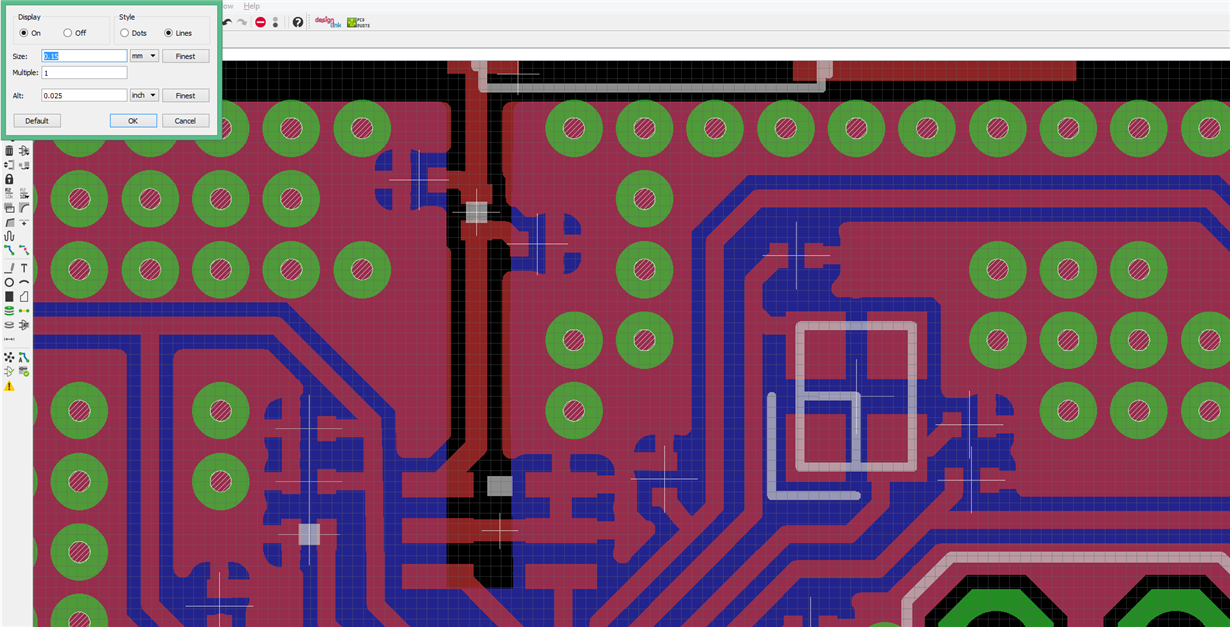1230x627 pixels.
Task: Open the Help menu
Action: (x=251, y=5)
